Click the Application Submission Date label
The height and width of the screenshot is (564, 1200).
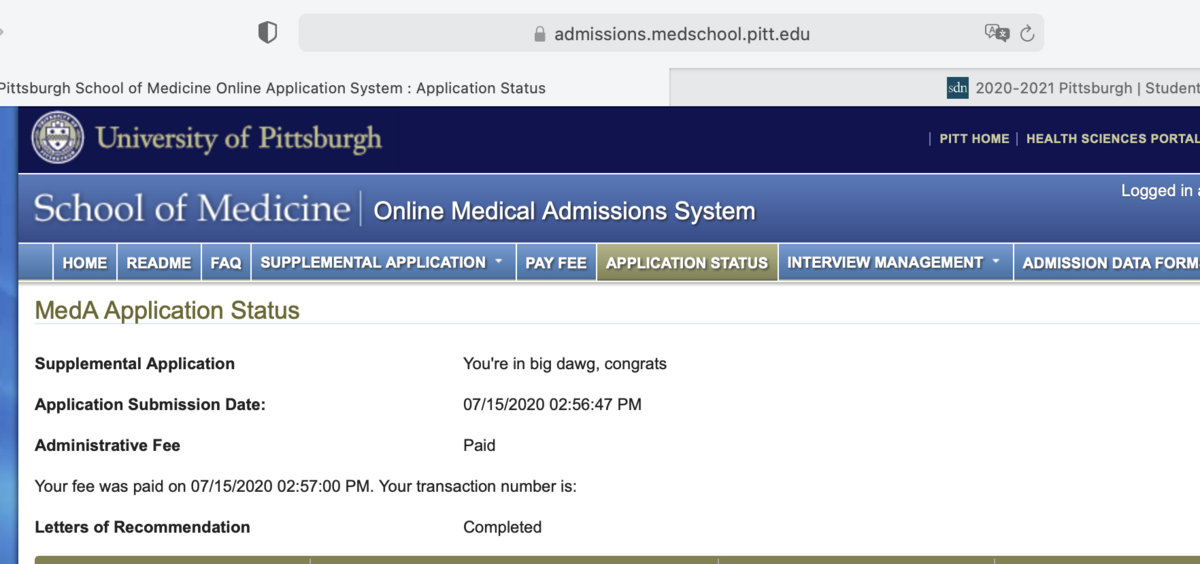(150, 405)
